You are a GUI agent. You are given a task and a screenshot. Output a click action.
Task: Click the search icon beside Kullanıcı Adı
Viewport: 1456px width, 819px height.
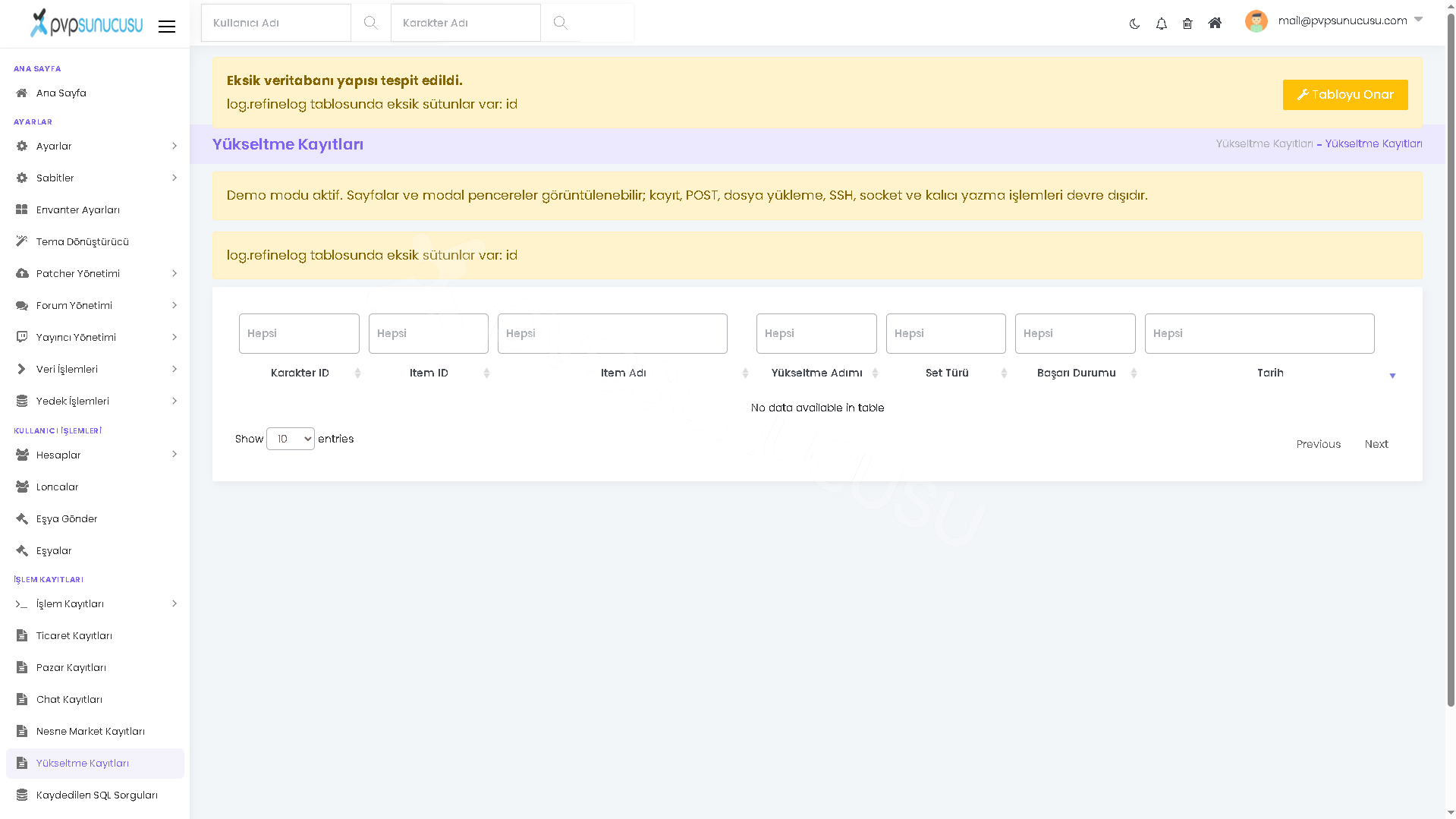point(370,23)
